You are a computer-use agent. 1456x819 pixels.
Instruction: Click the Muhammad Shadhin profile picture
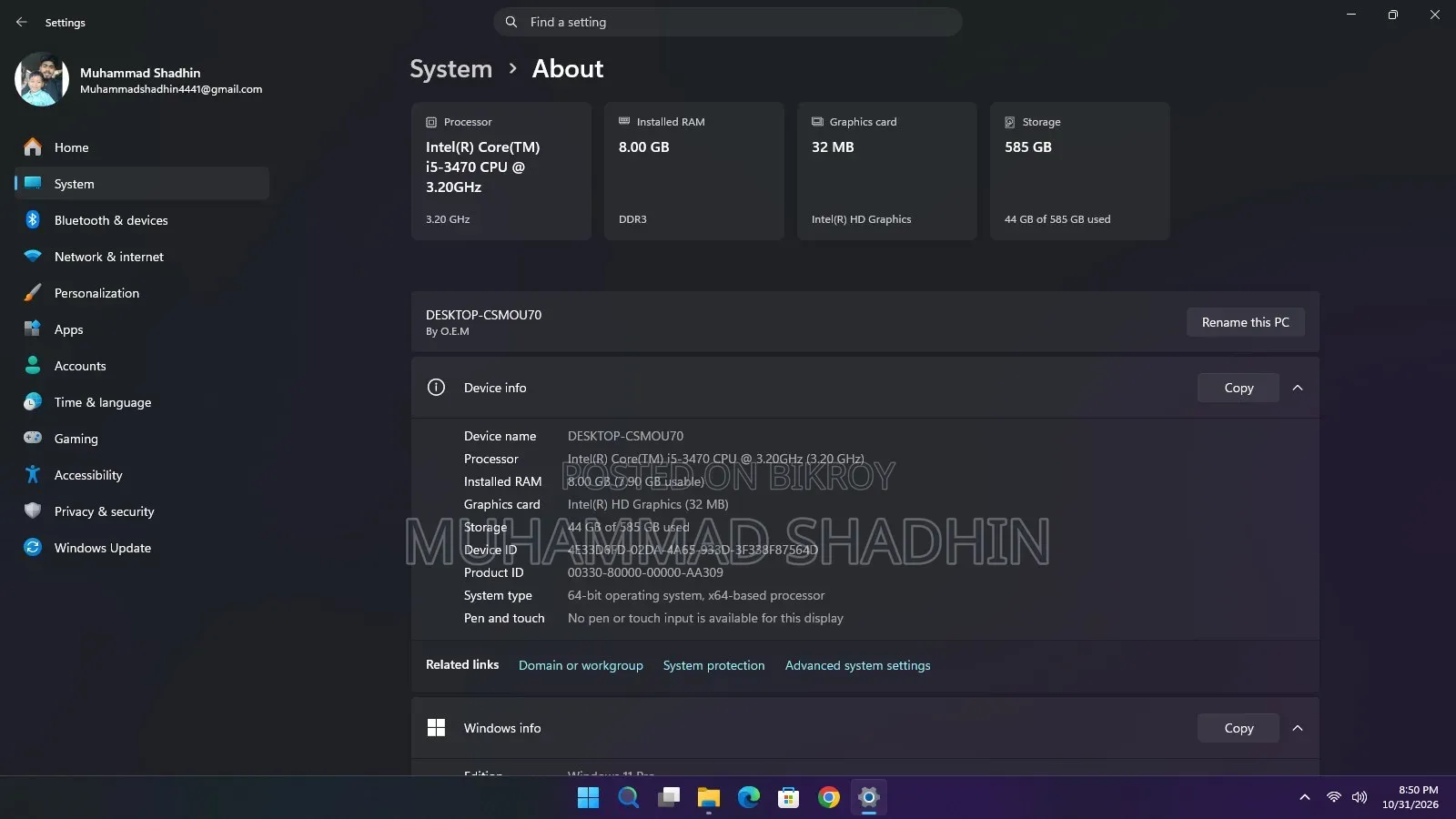(42, 79)
